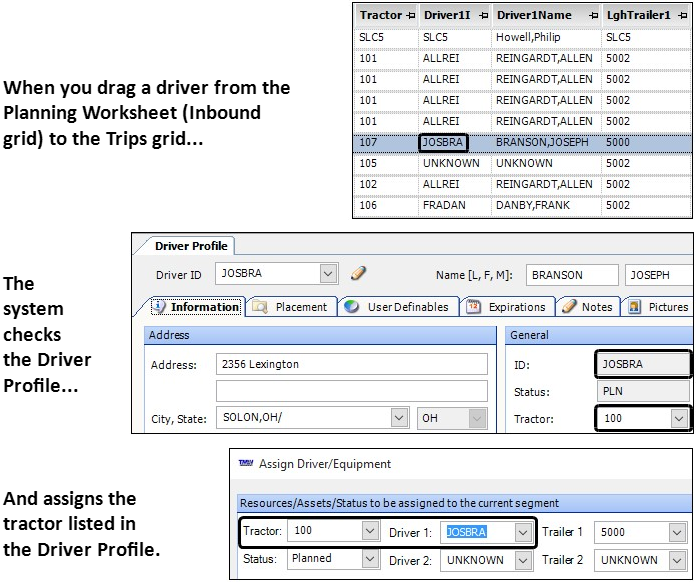
Task: Open the Status dropdown showing Planned
Action: (369, 559)
